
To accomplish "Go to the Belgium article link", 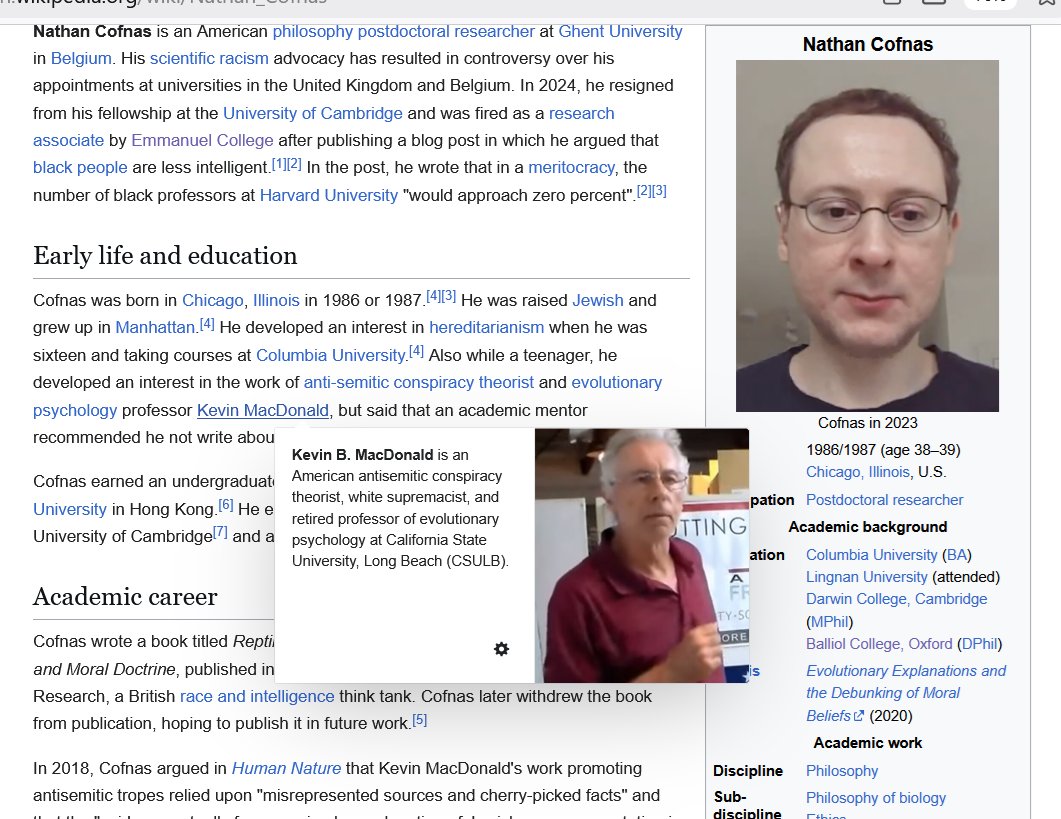I will coord(81,59).
